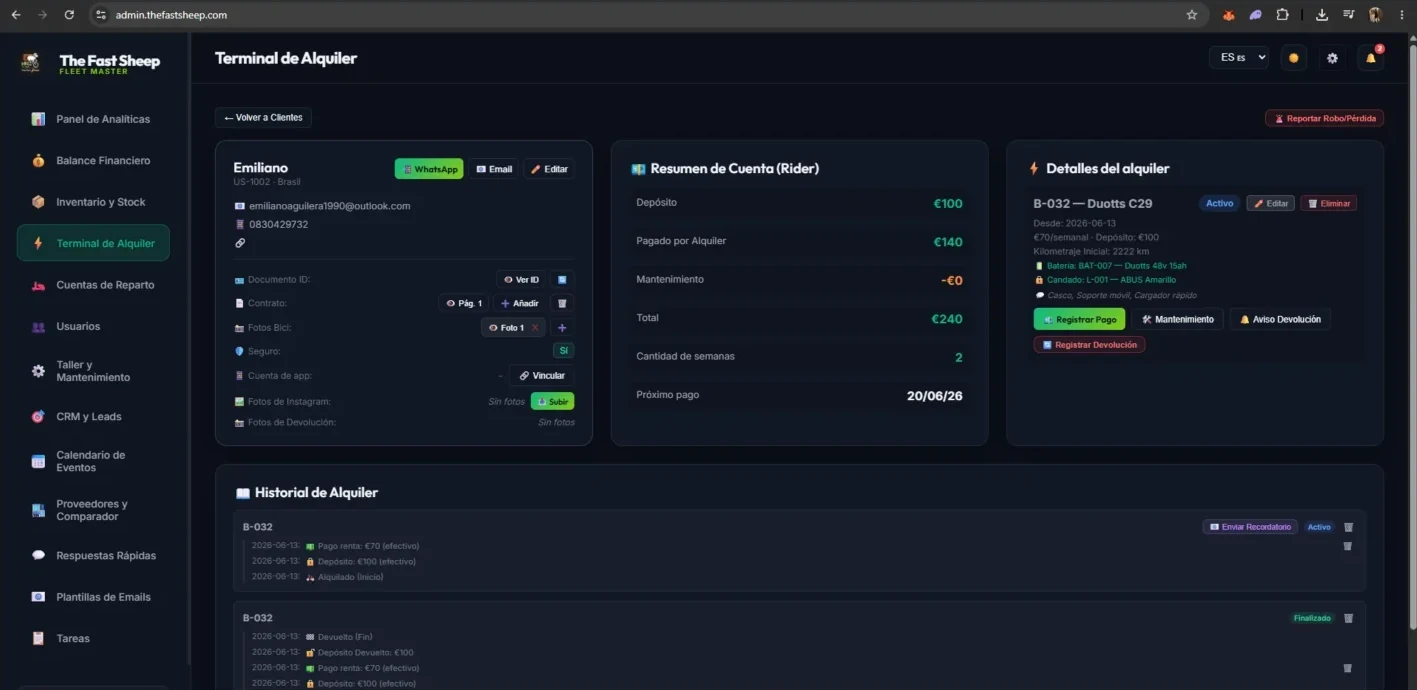This screenshot has width=1417, height=690.
Task: Open settings gear in the header
Action: 1332,58
